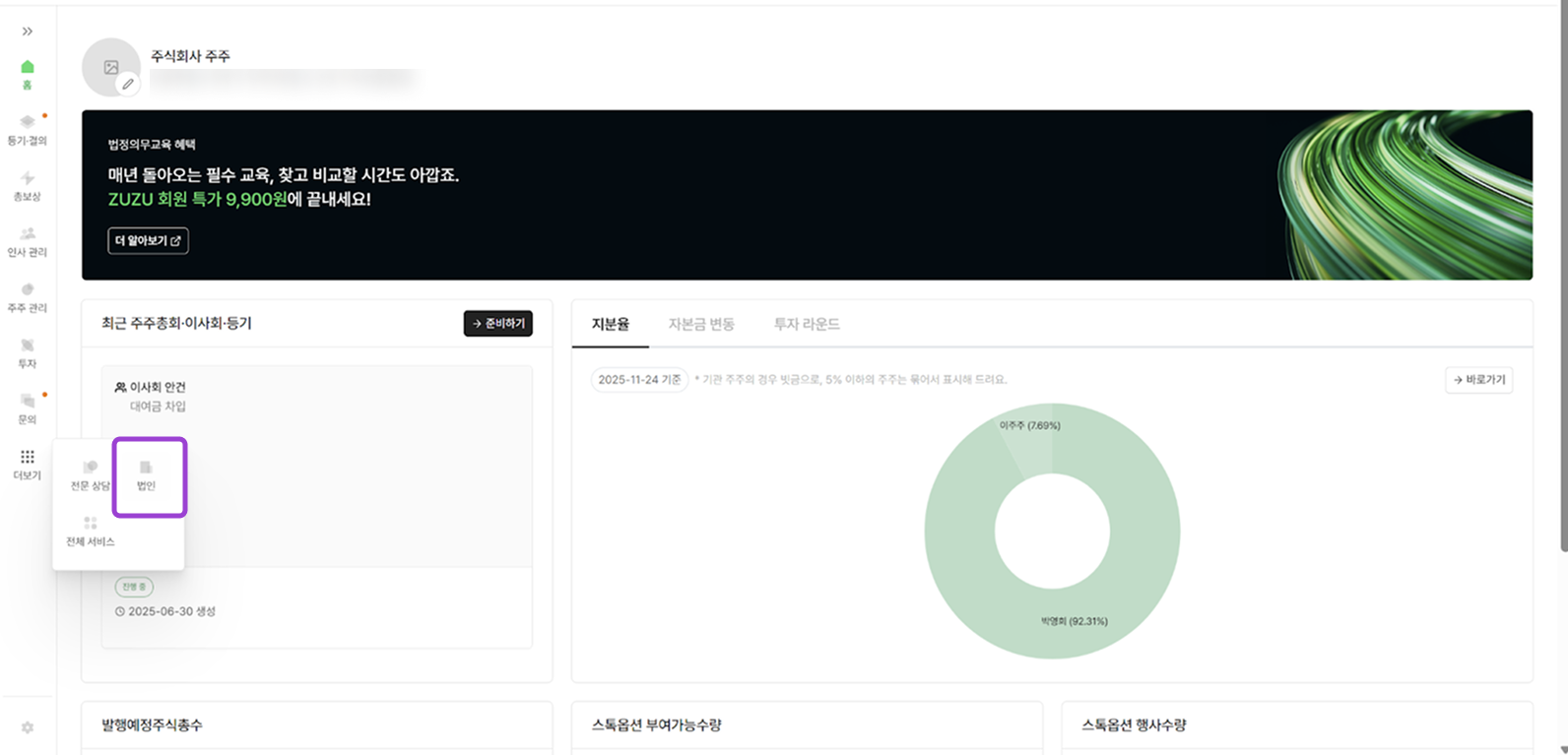Click the 2025-11-24 기준 date chip
This screenshot has height=755, width=1568.
[639, 380]
